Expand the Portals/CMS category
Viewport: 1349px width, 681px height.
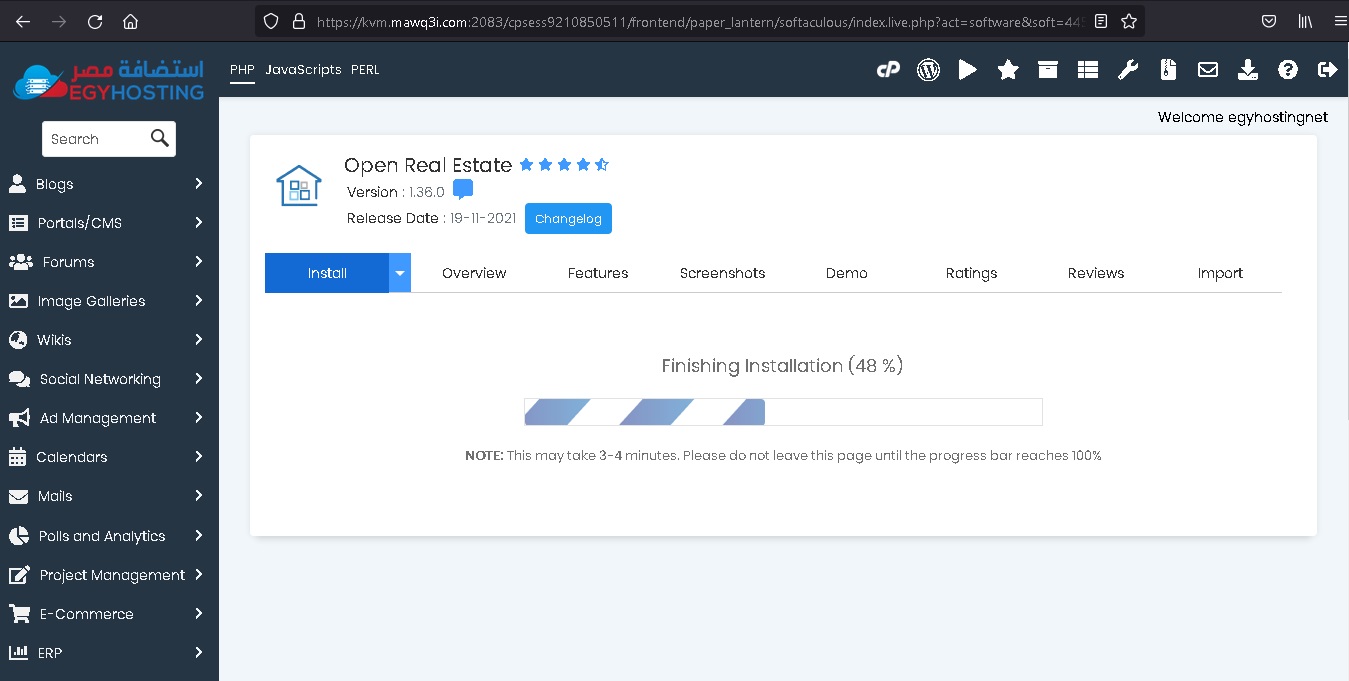[x=108, y=223]
